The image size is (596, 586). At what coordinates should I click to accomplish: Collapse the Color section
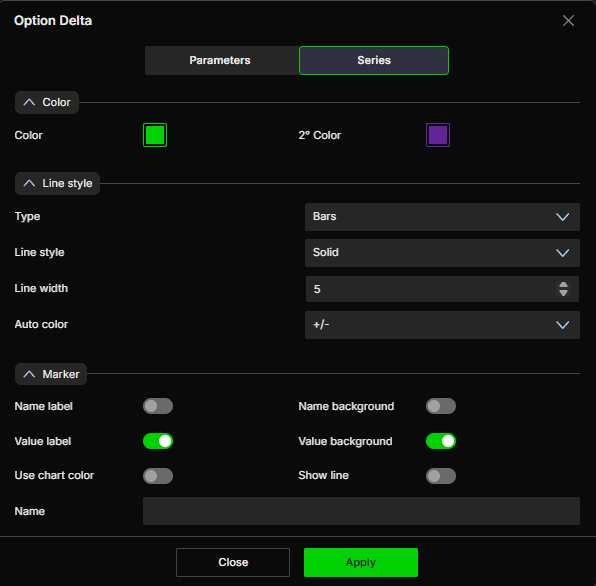(x=47, y=102)
